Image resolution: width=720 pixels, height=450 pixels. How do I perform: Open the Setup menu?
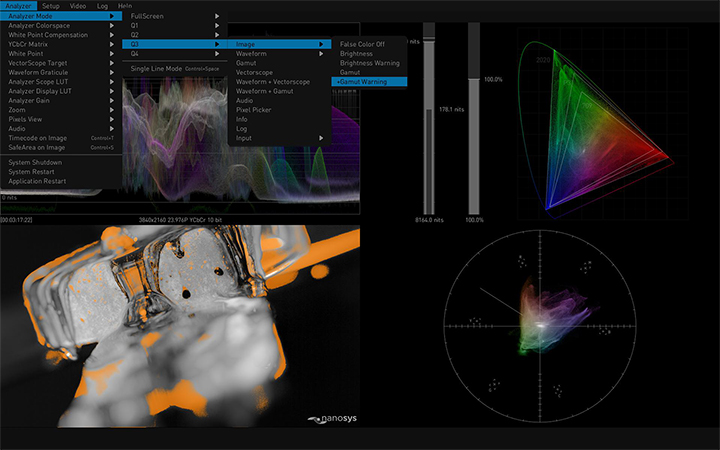(x=50, y=6)
